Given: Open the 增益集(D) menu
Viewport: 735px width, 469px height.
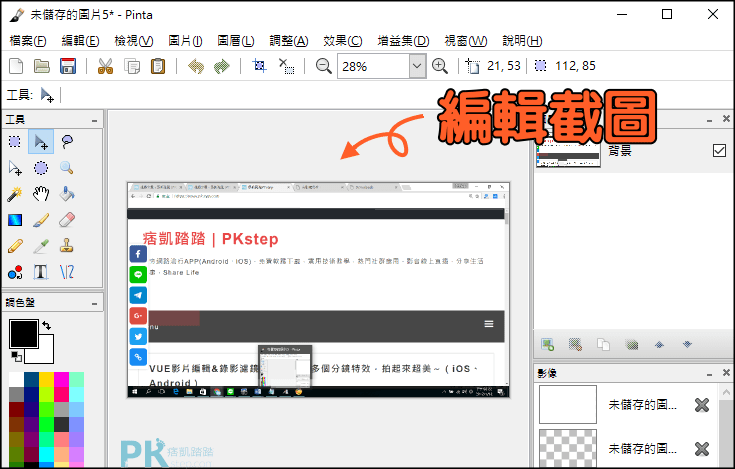Looking at the screenshot, I should (403, 41).
